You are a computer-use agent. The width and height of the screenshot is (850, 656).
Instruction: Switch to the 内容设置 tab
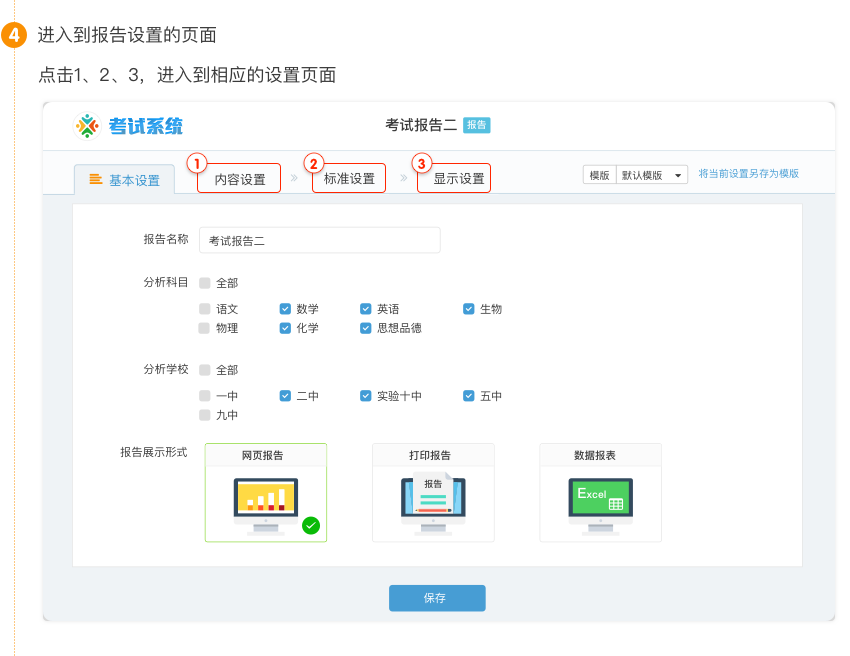[240, 180]
